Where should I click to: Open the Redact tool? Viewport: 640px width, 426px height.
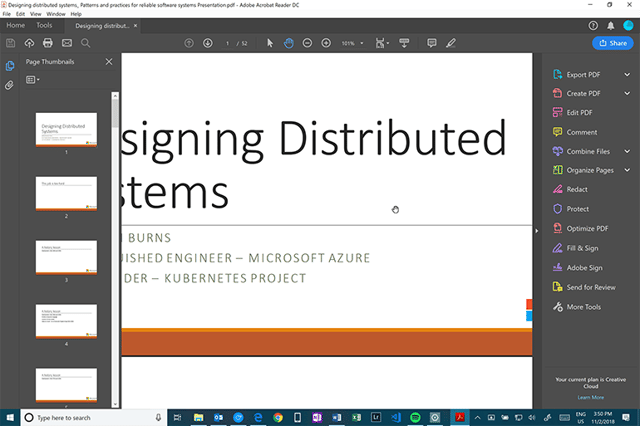coord(570,189)
